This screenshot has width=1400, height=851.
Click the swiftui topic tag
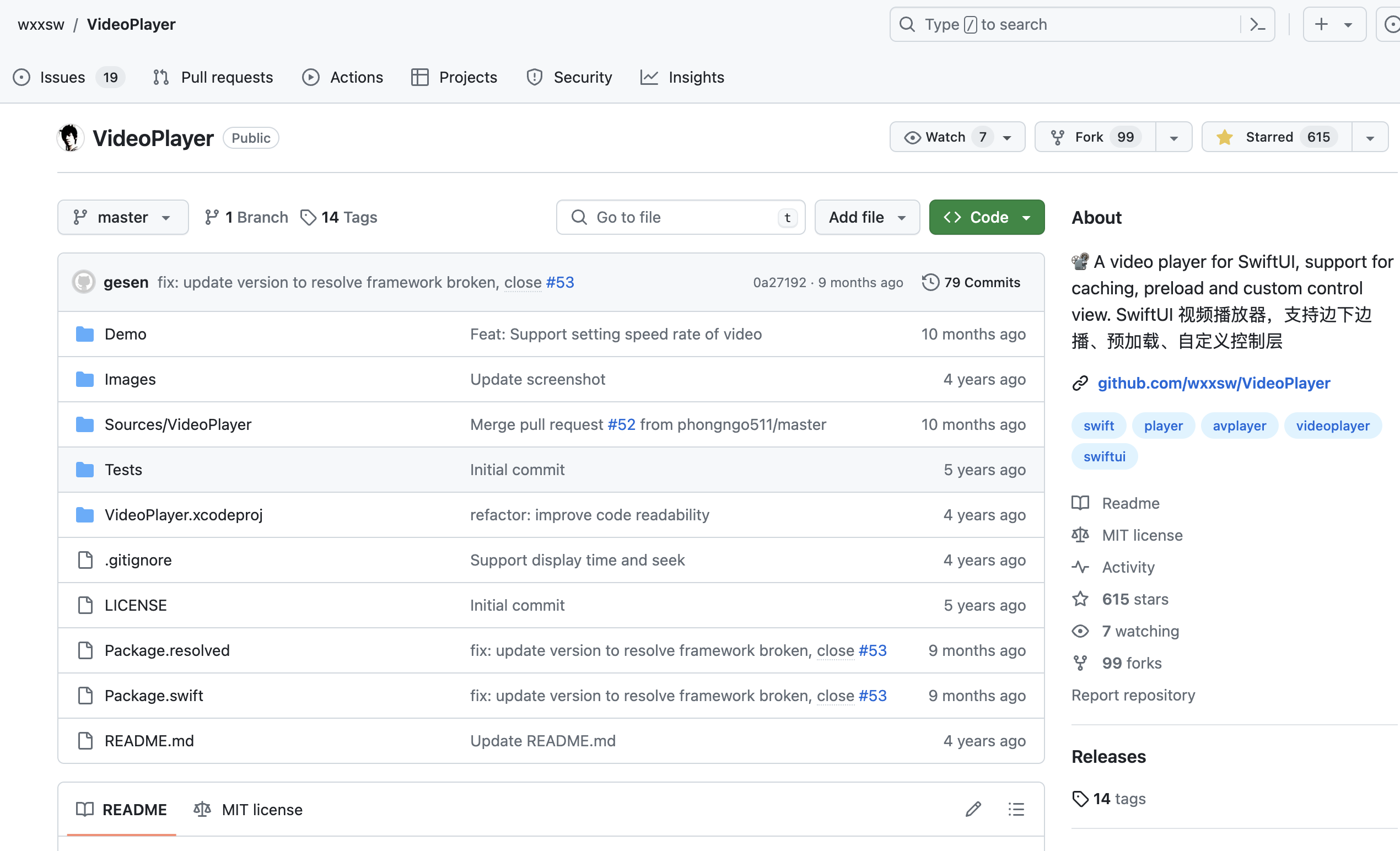tap(1104, 456)
